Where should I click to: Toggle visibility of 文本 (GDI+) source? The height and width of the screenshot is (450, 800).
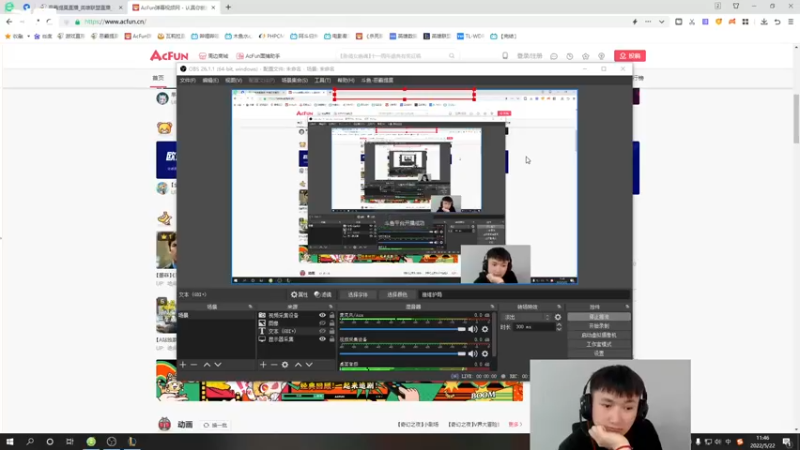coord(322,331)
